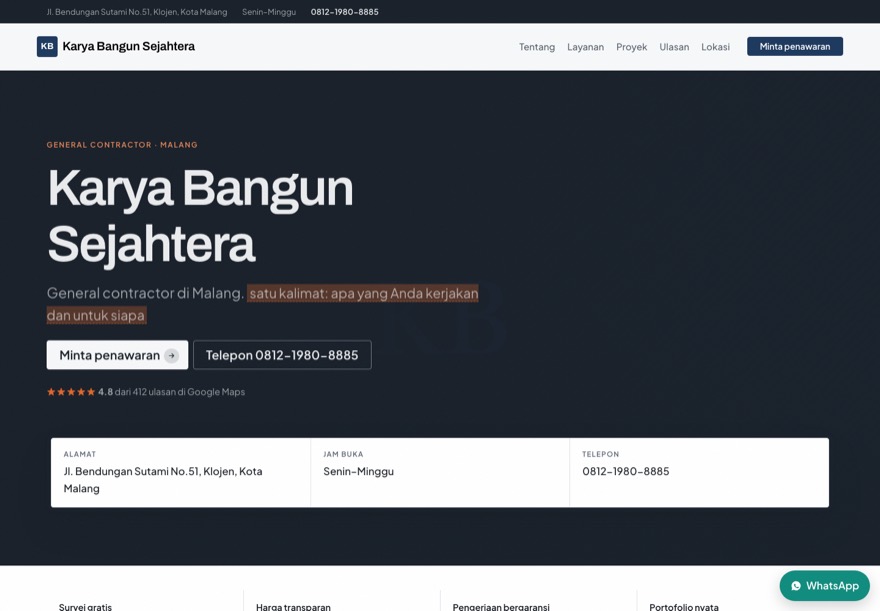
Task: Click ALAMAT card address text
Action: (163, 480)
